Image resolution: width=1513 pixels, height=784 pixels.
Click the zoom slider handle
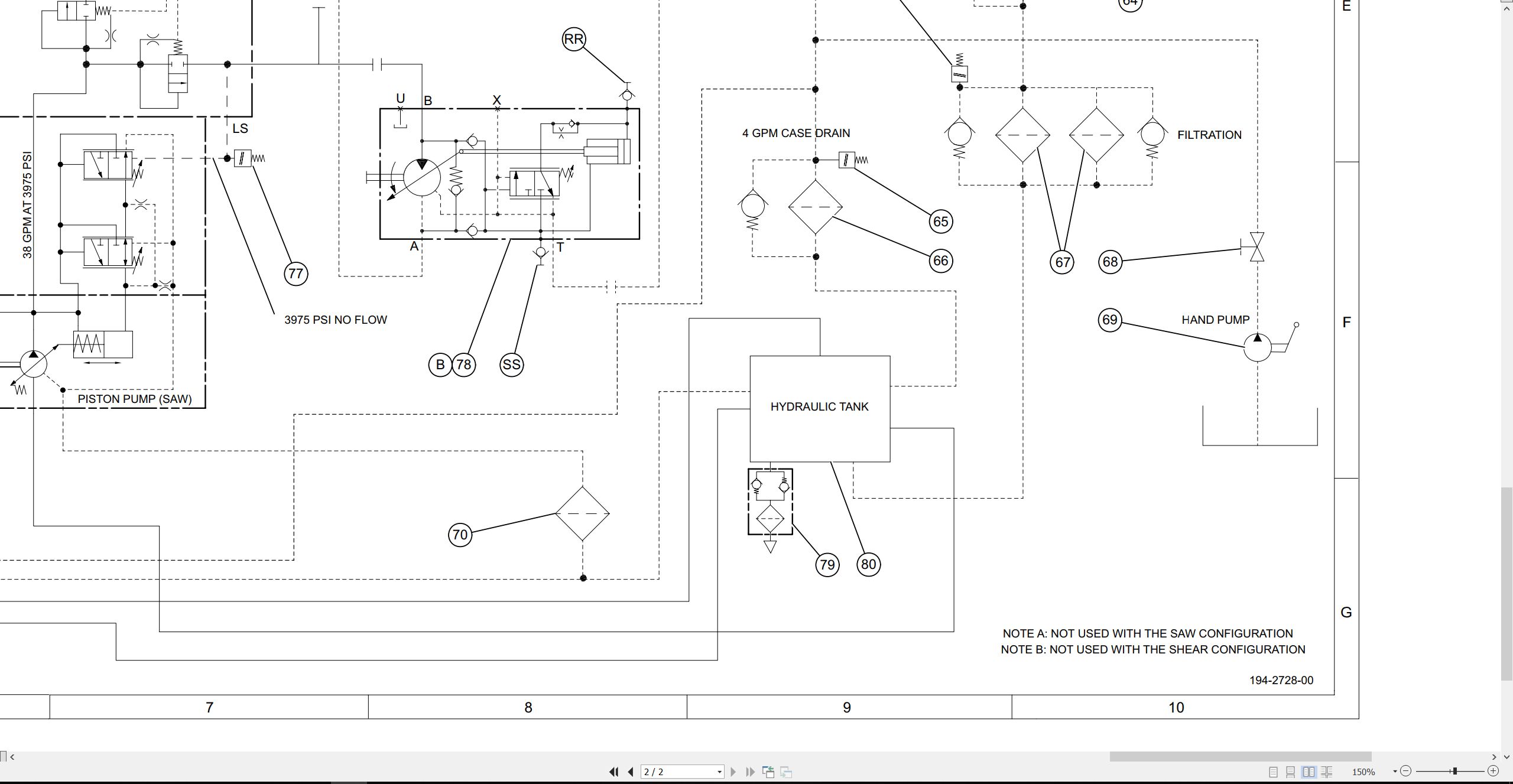(x=1454, y=771)
